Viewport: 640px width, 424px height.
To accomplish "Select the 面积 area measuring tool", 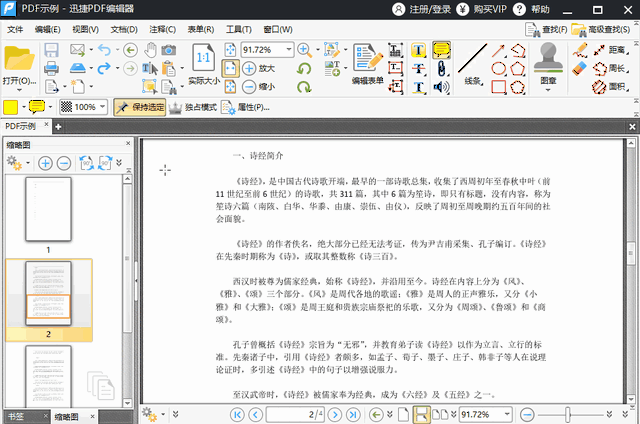I will (611, 87).
